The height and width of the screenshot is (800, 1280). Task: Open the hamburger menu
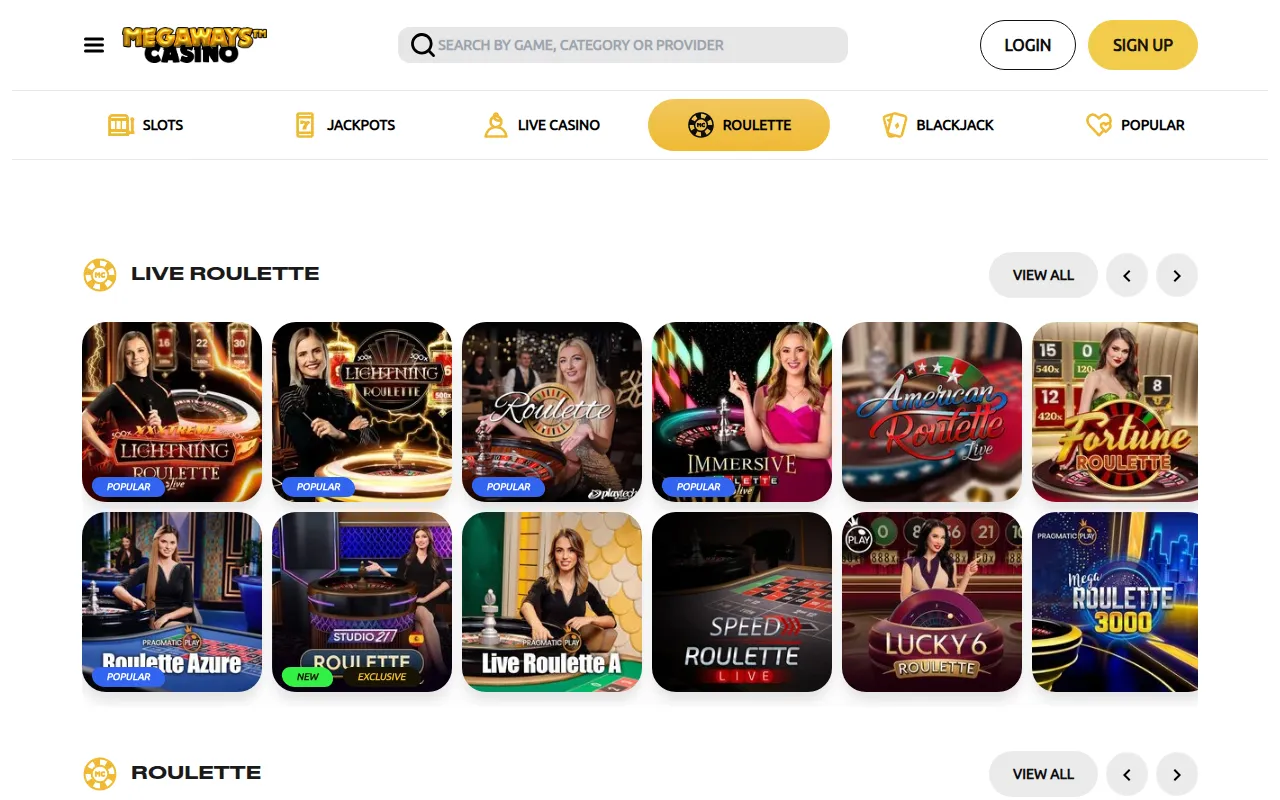[94, 45]
